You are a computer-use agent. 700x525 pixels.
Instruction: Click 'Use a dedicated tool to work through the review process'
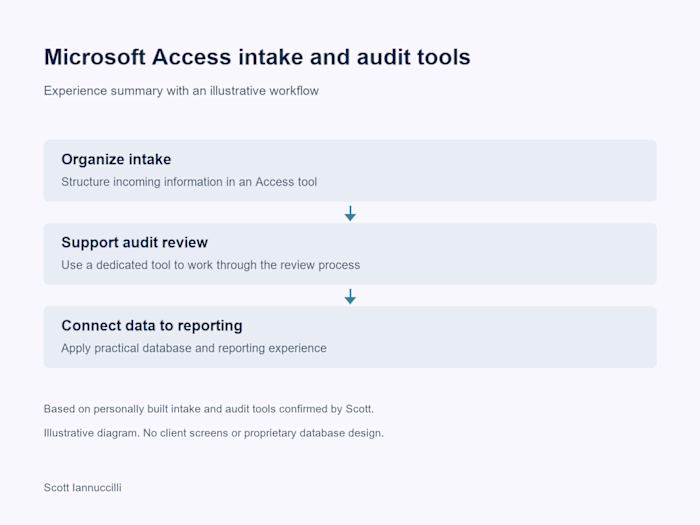pyautogui.click(x=210, y=265)
